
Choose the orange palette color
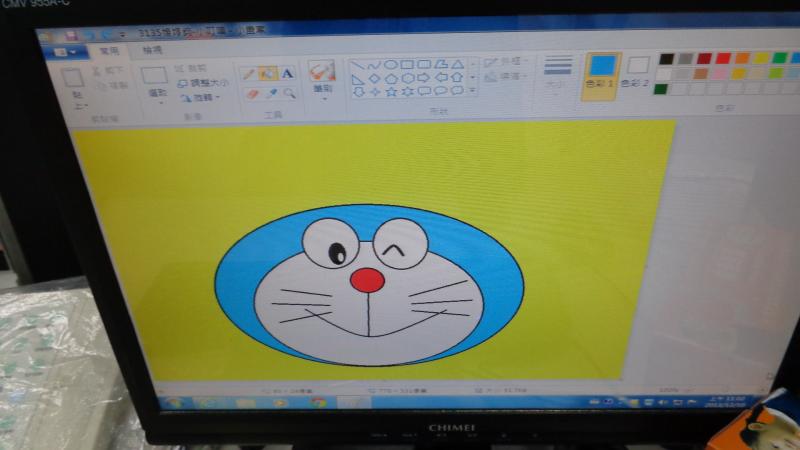[742, 58]
